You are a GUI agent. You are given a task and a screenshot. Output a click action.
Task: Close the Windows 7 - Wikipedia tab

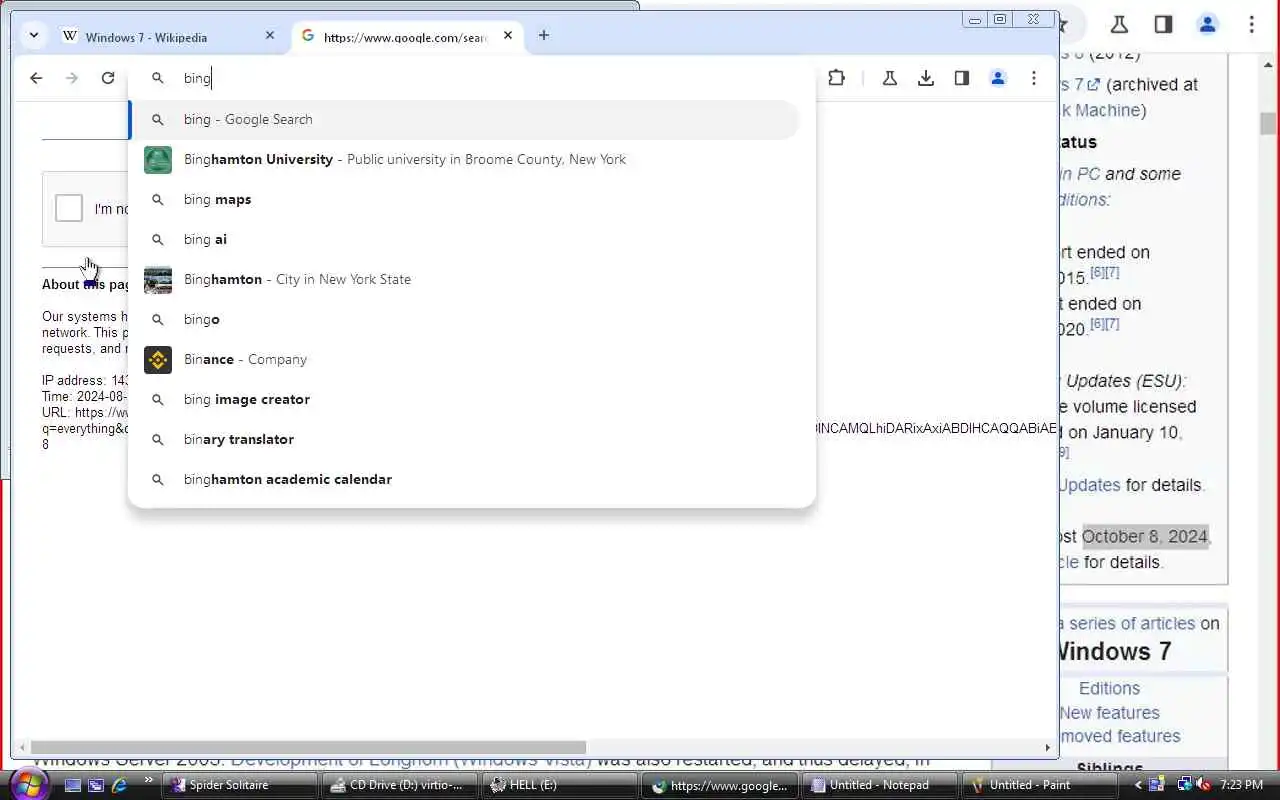coord(269,35)
